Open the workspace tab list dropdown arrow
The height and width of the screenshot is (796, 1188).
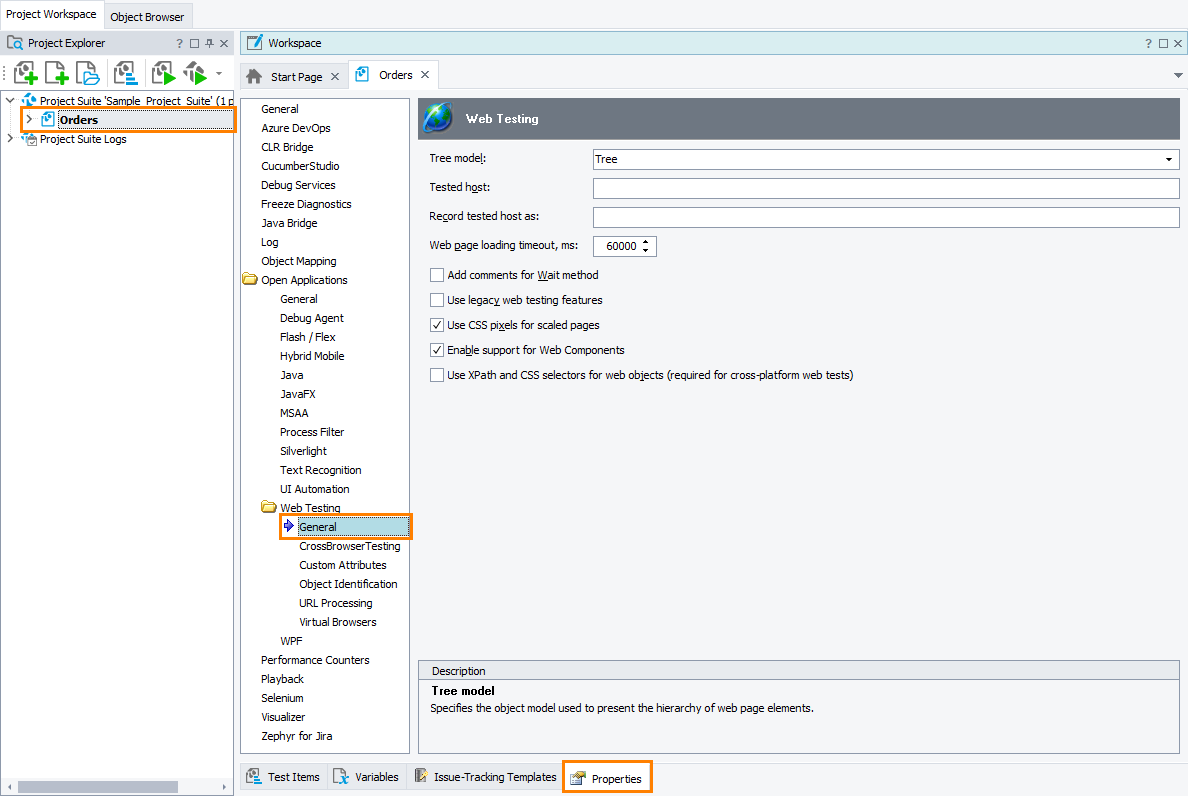click(x=1178, y=75)
